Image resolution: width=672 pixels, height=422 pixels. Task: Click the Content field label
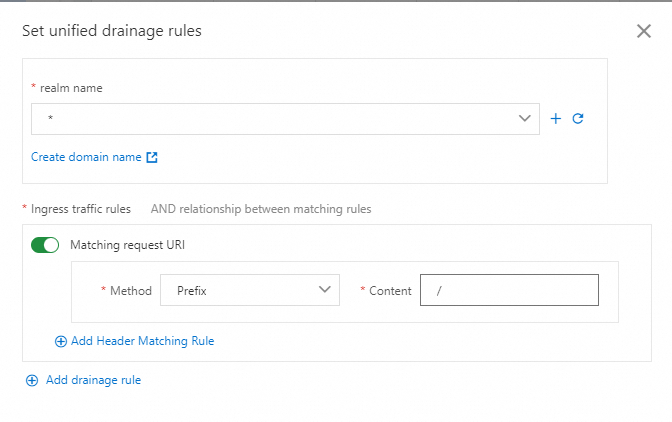pyautogui.click(x=390, y=291)
